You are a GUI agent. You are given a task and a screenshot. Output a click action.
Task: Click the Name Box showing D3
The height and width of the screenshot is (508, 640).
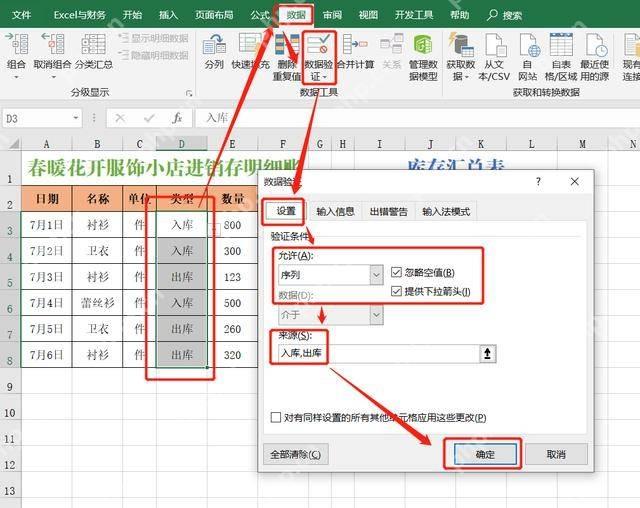pos(37,118)
